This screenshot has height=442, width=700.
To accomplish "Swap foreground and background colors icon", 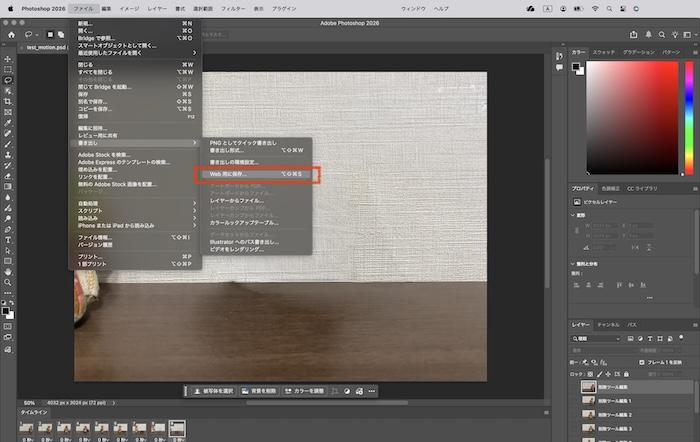I will click(11, 303).
